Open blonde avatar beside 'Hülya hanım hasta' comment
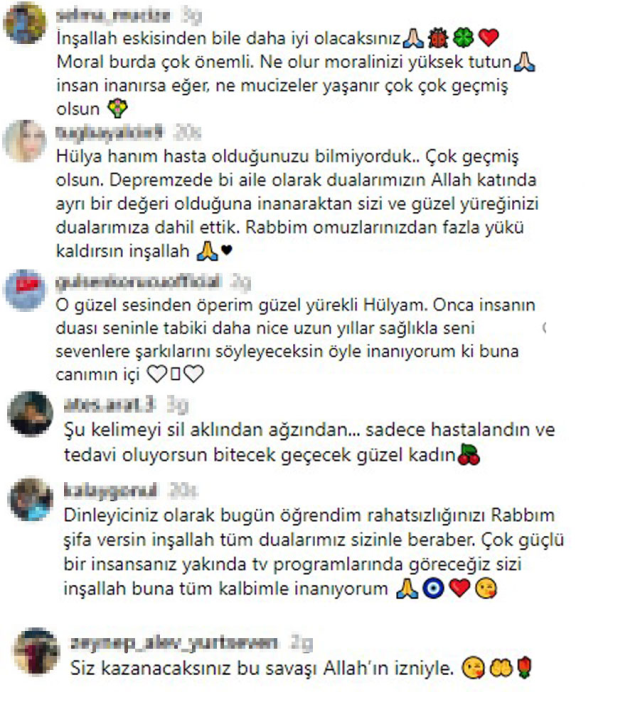The height and width of the screenshot is (709, 640). [x=25, y=141]
